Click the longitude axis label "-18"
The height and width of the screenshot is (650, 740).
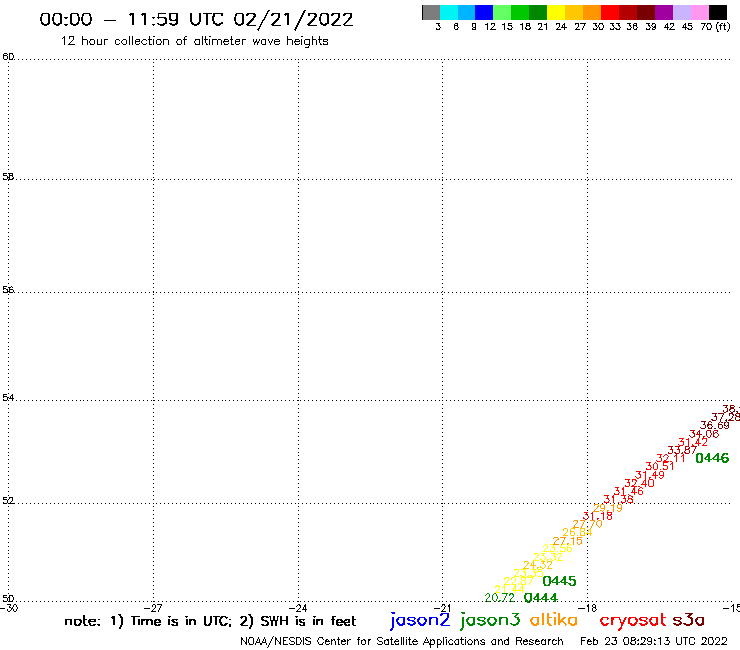[588, 608]
